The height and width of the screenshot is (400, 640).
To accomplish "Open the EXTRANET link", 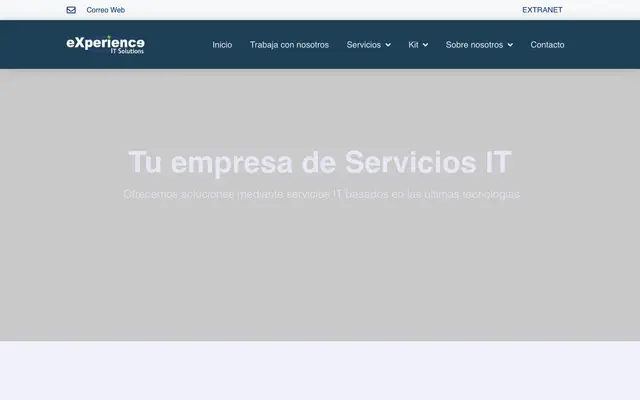I will [x=542, y=10].
